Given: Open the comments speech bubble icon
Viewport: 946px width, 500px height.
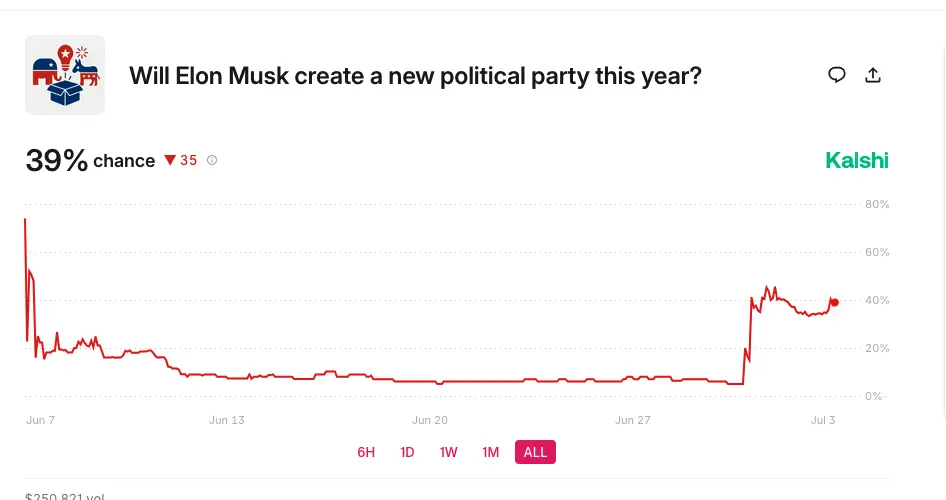Looking at the screenshot, I should (836, 75).
